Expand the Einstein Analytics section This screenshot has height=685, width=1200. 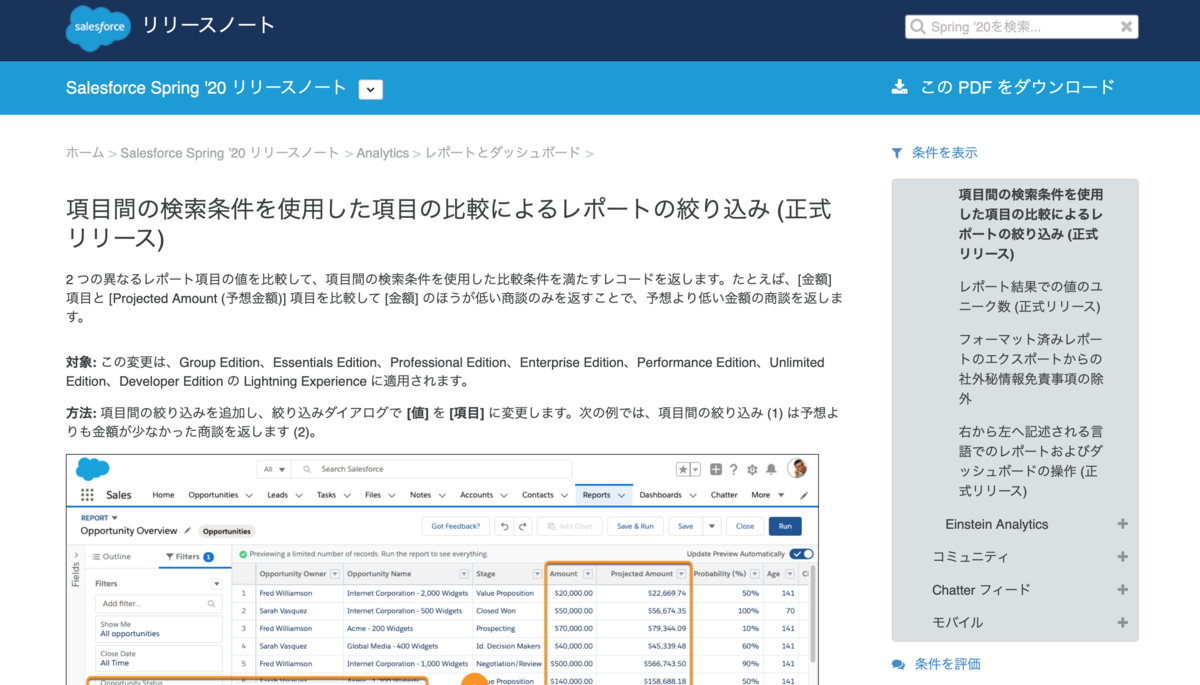[1123, 524]
